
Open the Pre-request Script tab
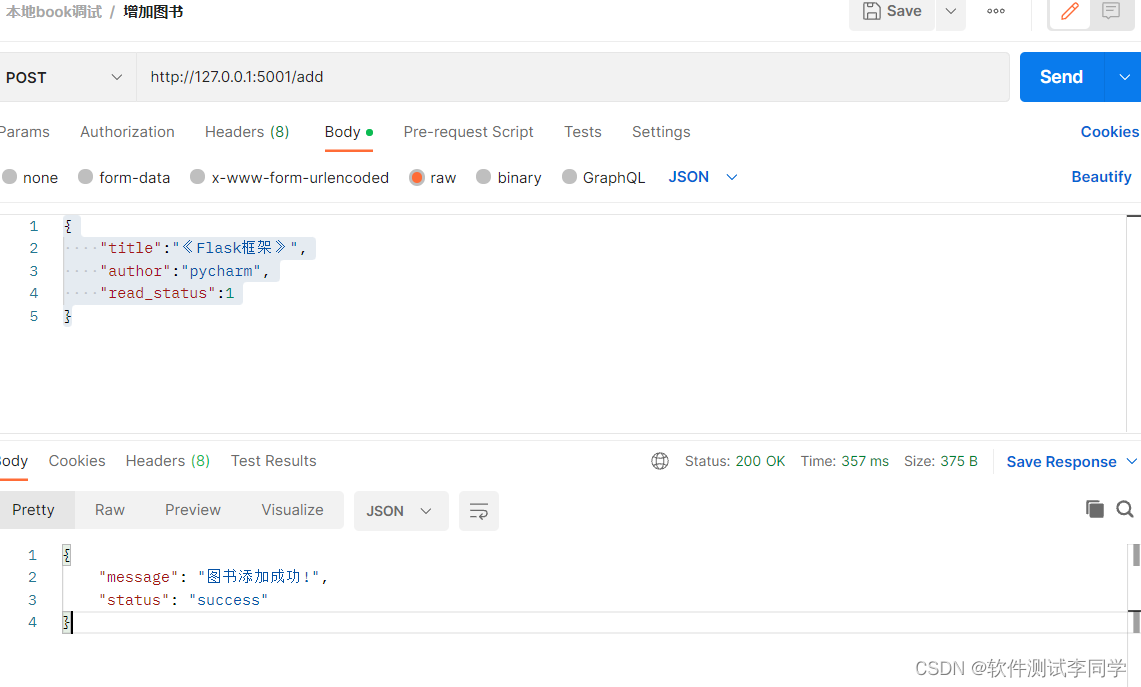tap(469, 132)
